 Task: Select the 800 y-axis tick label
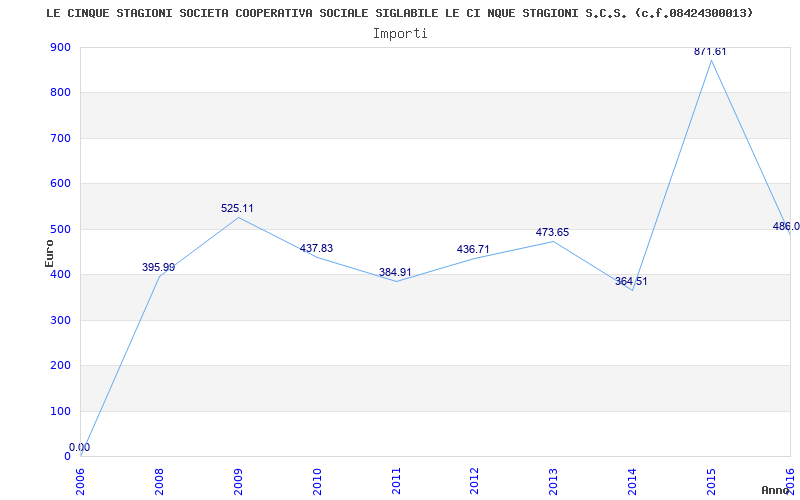click(x=60, y=93)
